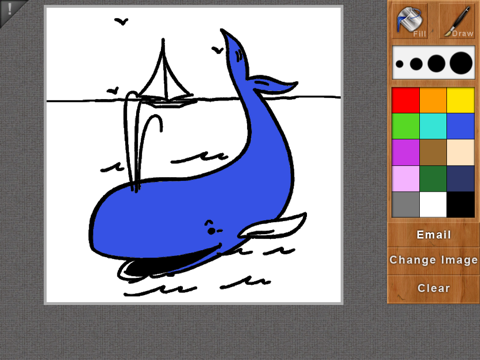Pick the bright green color swatch
This screenshot has height=360, width=480.
(x=406, y=126)
